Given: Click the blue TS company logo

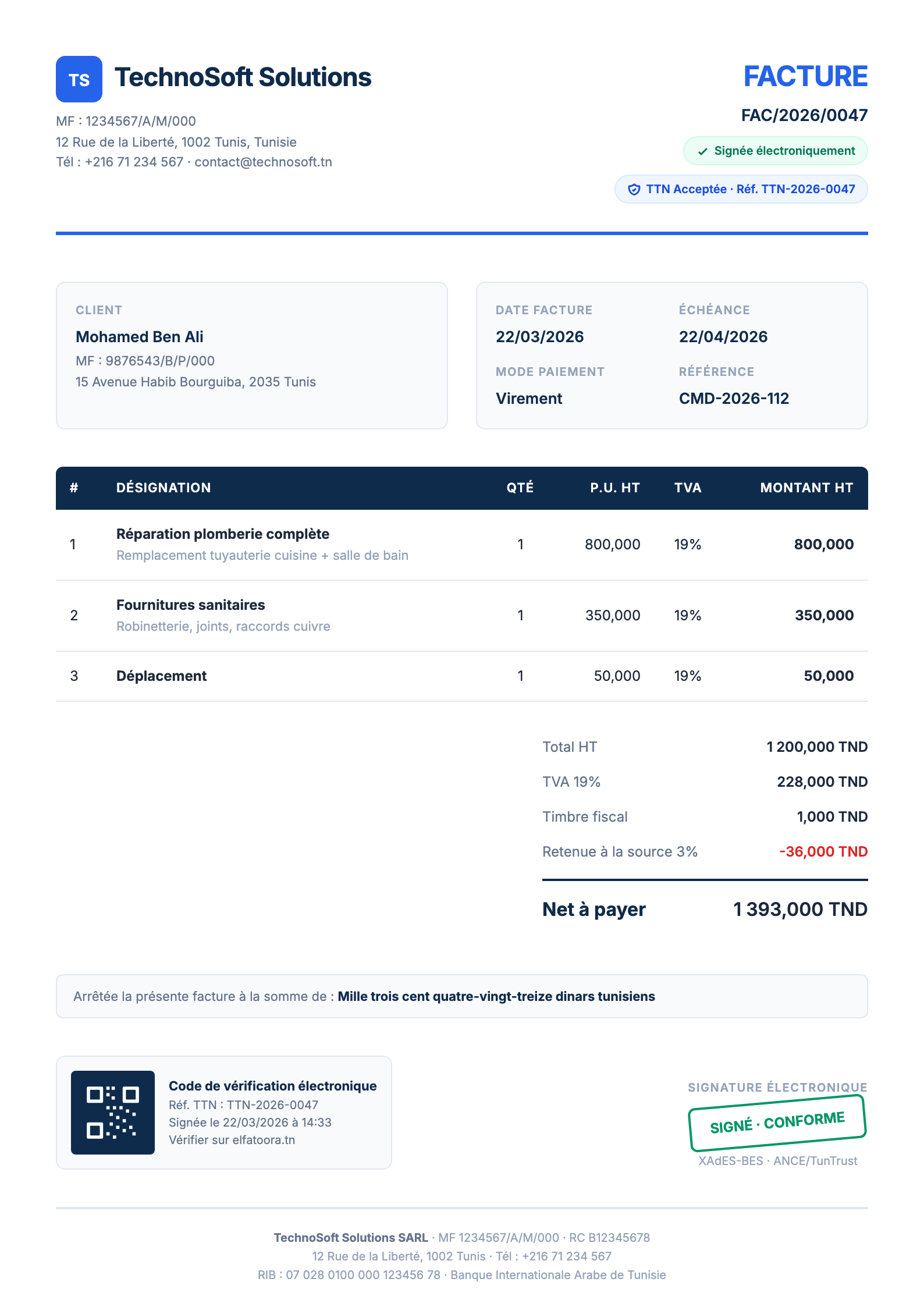Looking at the screenshot, I should click(79, 79).
